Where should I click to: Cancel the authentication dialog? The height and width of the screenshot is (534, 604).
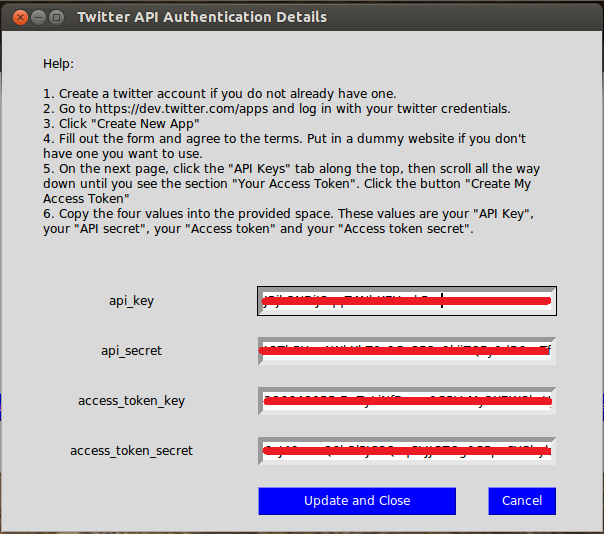point(522,501)
